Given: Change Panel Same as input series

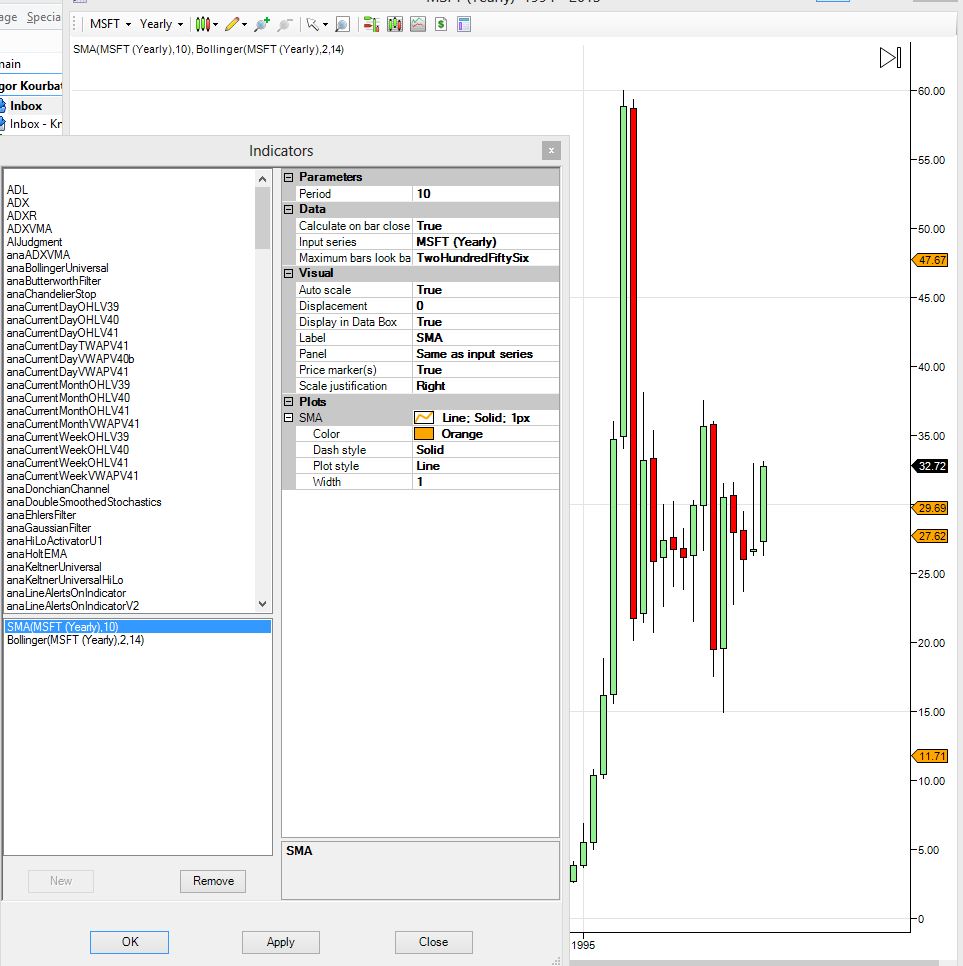Looking at the screenshot, I should coord(486,354).
